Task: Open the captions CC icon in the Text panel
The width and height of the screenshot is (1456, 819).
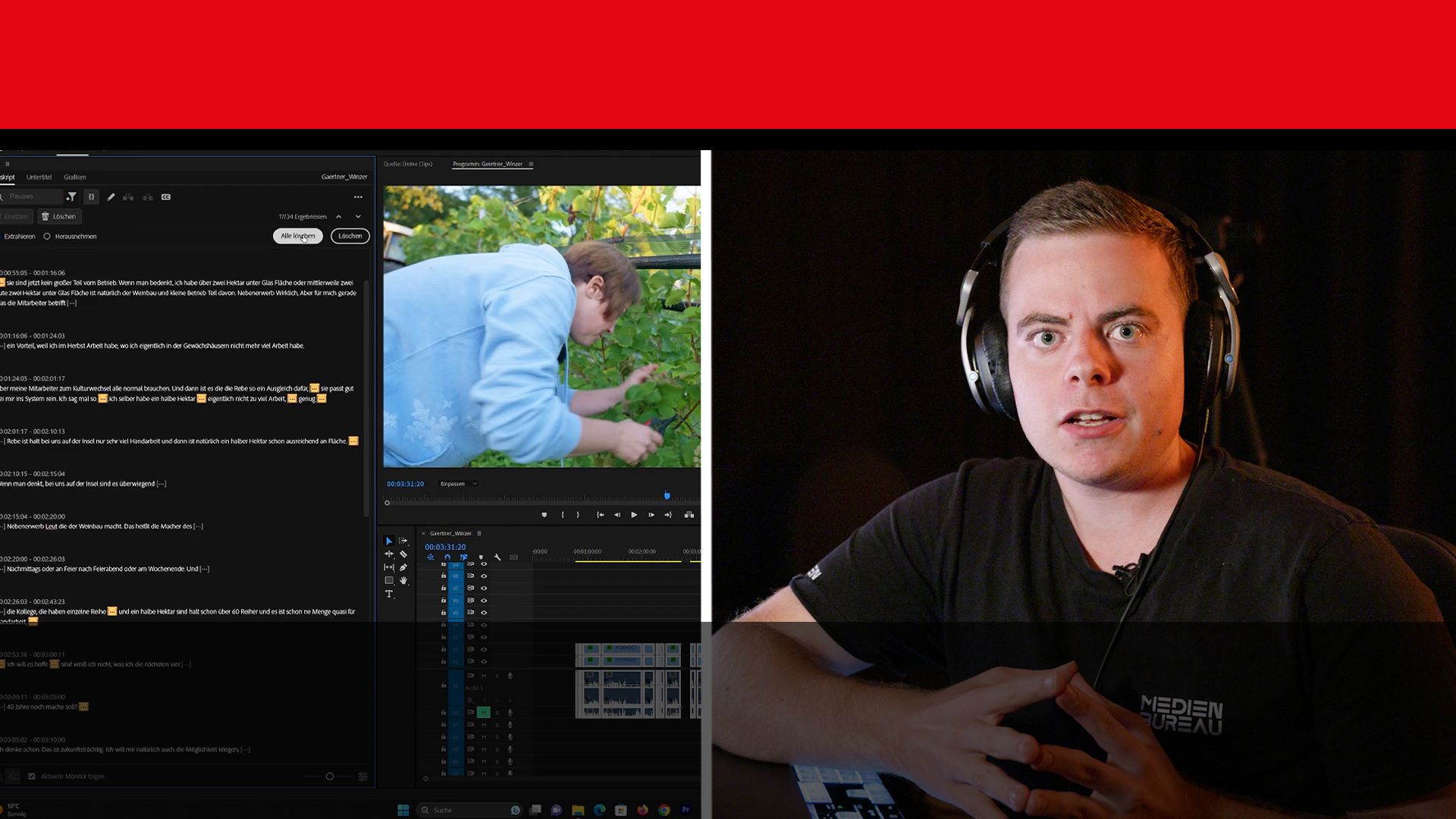Action: [x=166, y=197]
